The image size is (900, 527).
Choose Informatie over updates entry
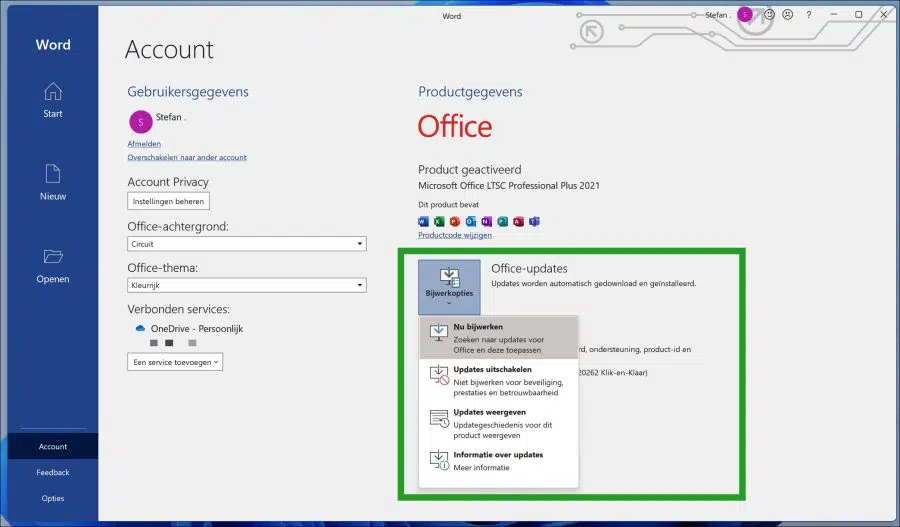[499, 461]
